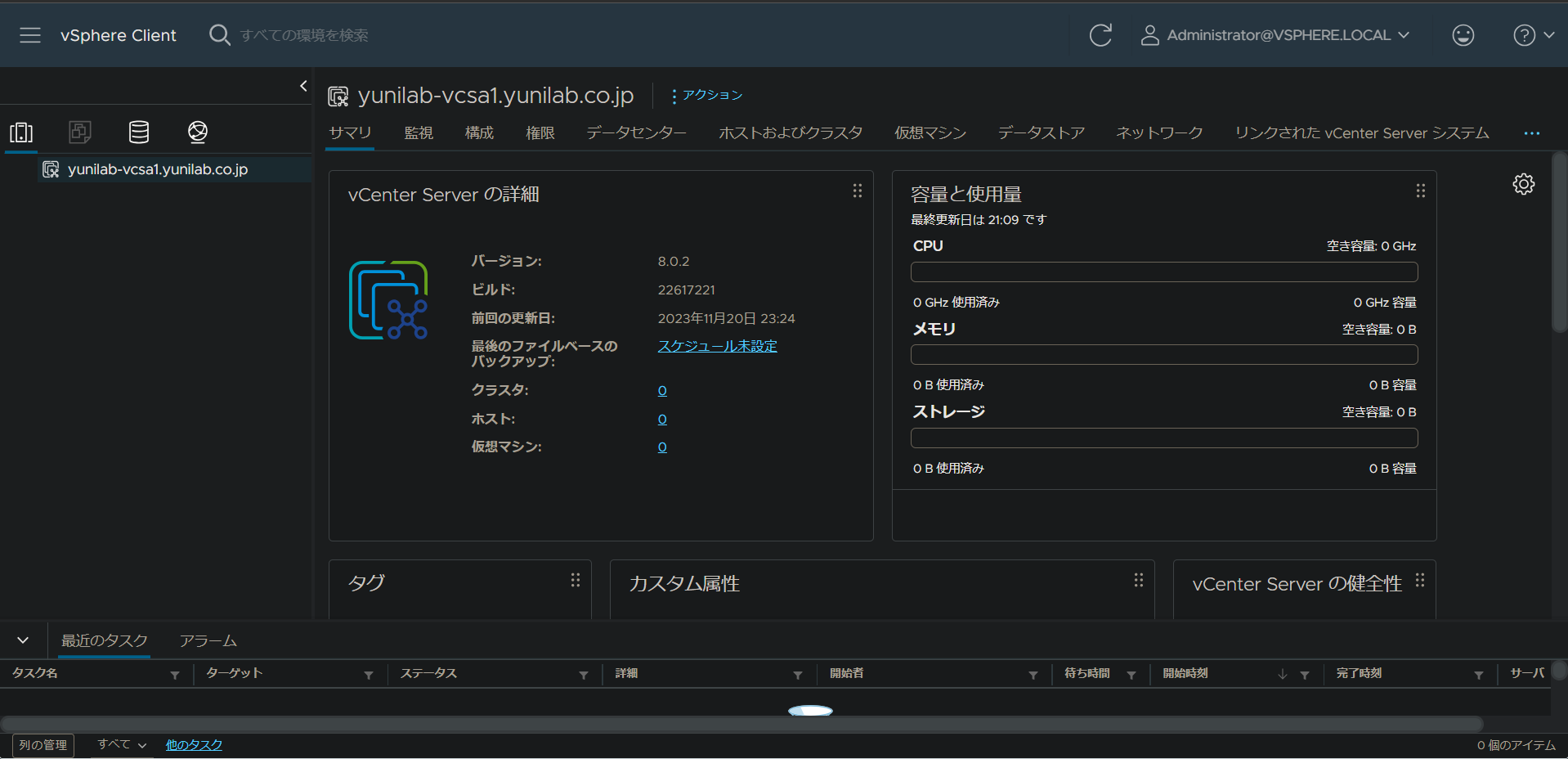
Task: Open the クラスタ count link
Action: pyautogui.click(x=662, y=391)
